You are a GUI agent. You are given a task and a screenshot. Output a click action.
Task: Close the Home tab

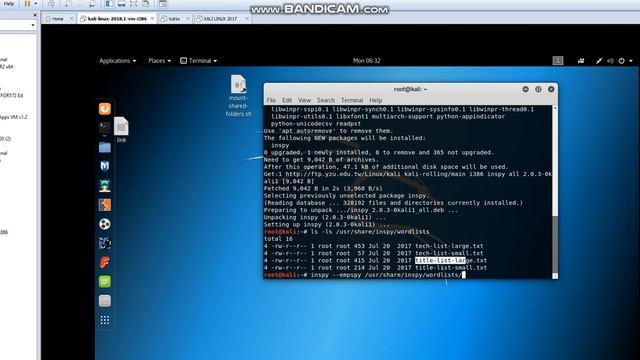71,19
